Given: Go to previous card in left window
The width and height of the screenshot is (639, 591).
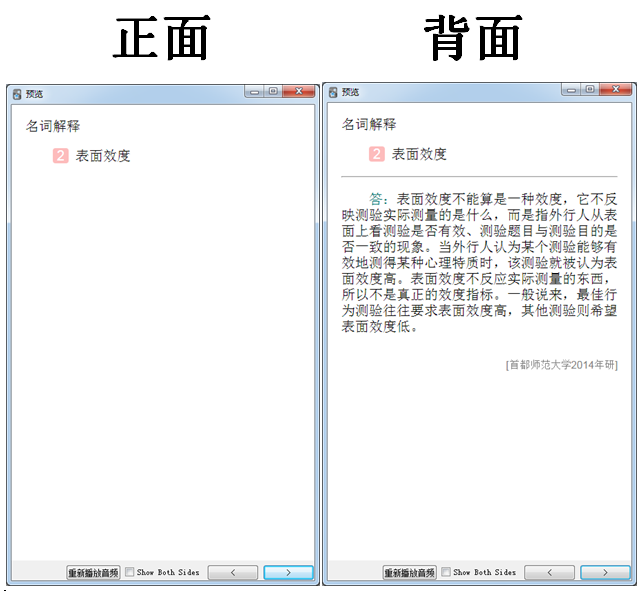Looking at the screenshot, I should coord(233,573).
